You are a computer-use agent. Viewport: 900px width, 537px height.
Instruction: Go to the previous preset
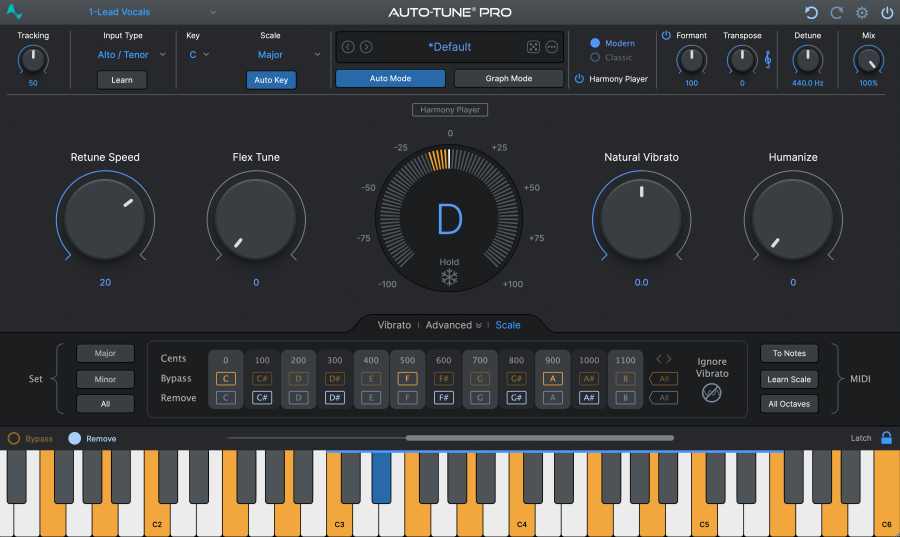point(348,46)
